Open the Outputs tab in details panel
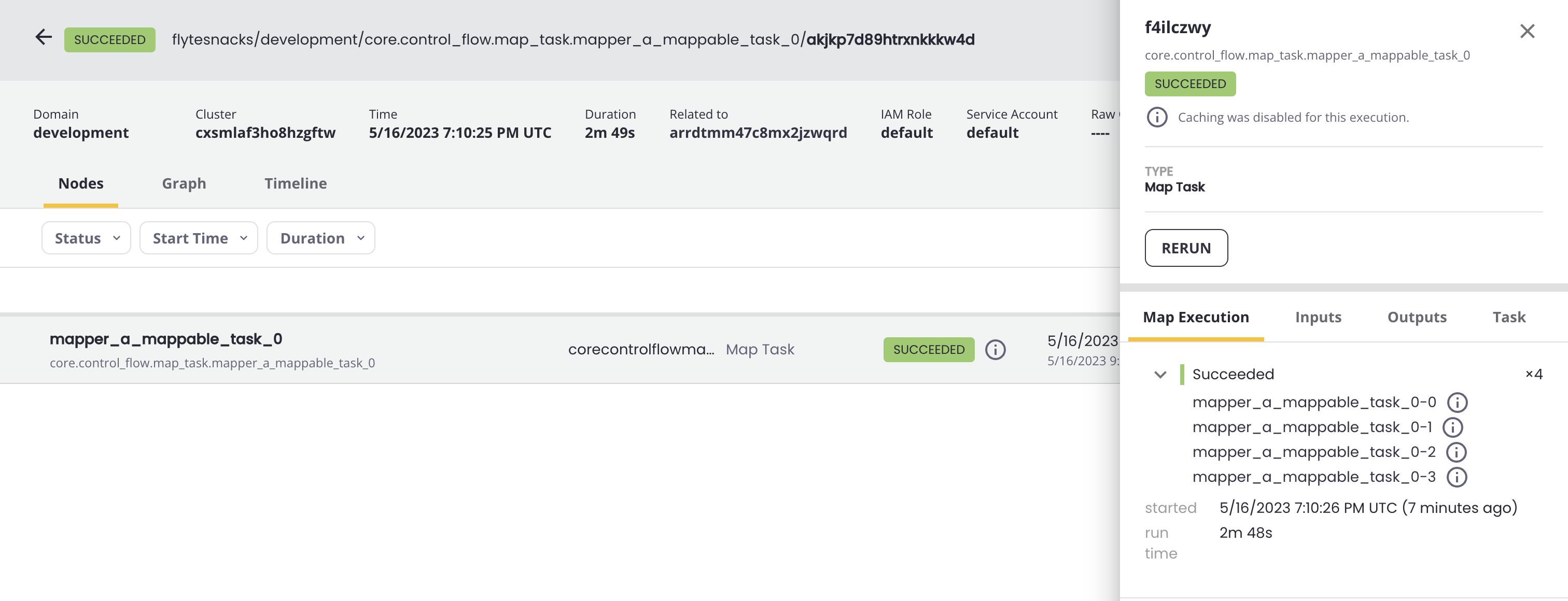 pyautogui.click(x=1417, y=318)
